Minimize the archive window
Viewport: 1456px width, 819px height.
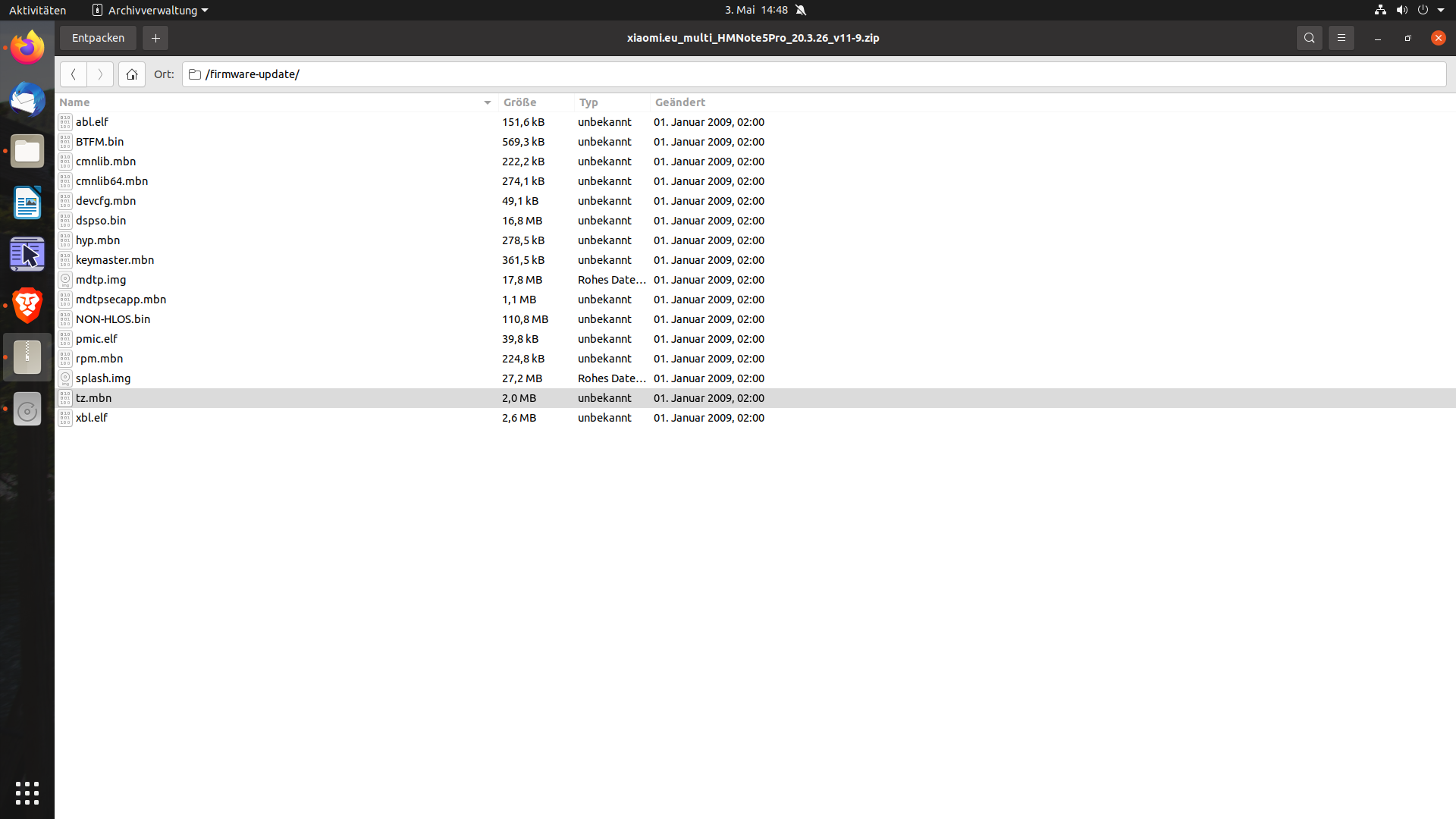1377,38
